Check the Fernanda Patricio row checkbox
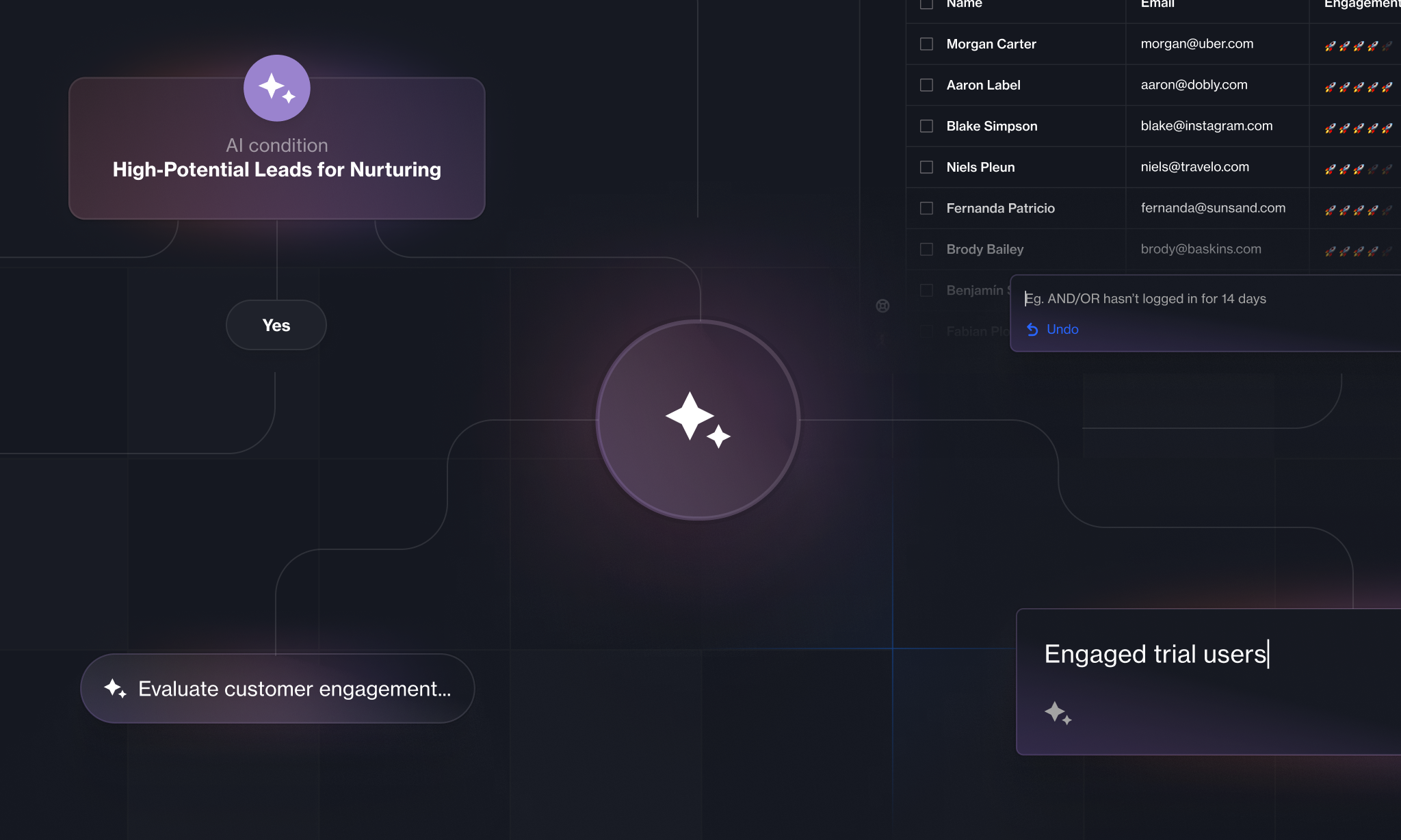 926,208
